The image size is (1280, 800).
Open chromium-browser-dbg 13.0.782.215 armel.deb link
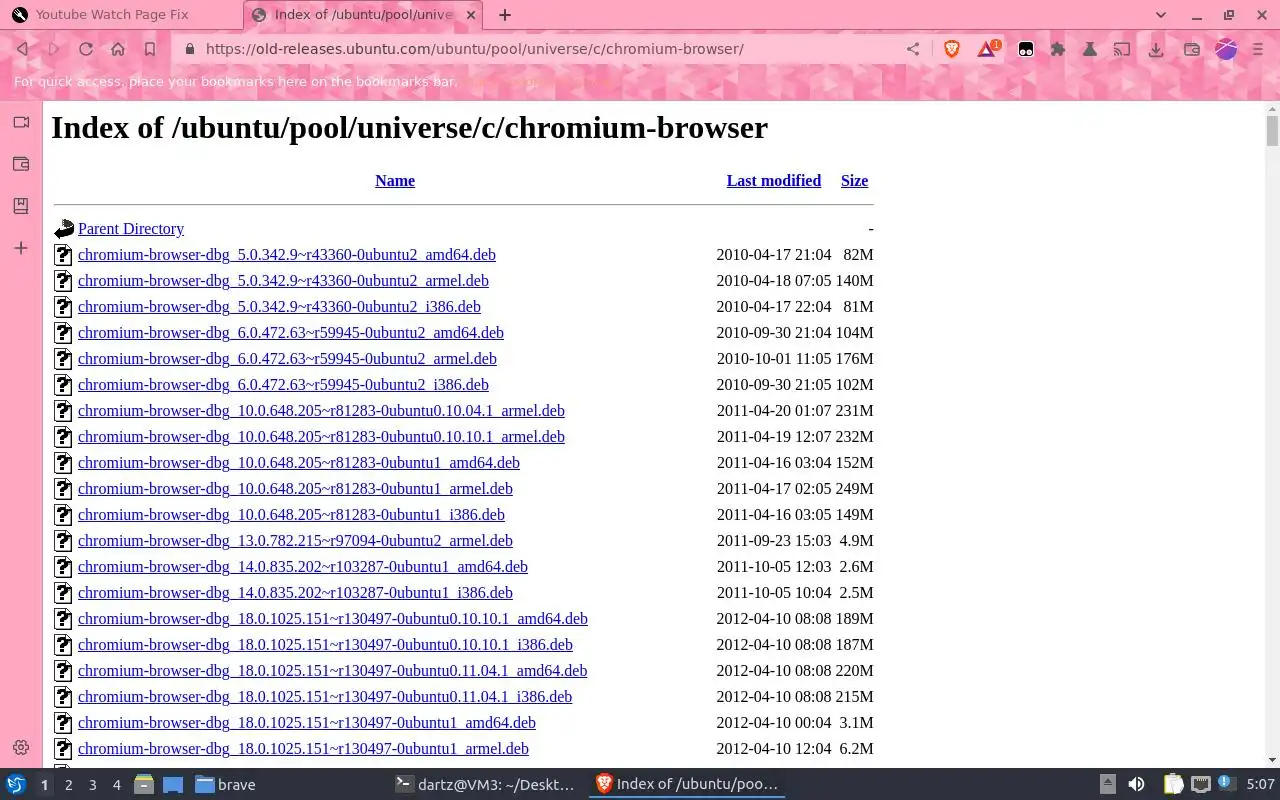295,541
